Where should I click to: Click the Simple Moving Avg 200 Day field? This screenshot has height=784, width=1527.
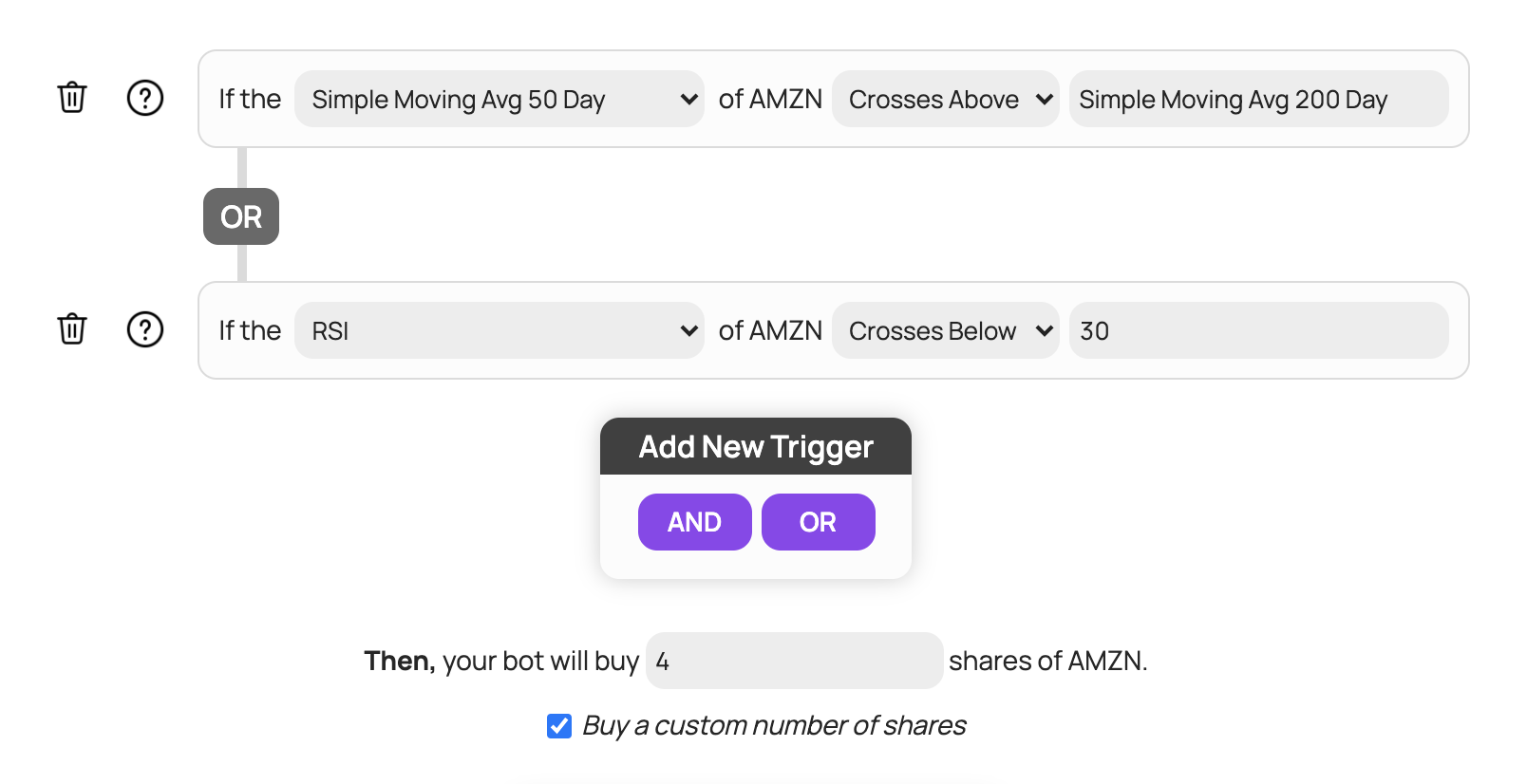click(1259, 99)
